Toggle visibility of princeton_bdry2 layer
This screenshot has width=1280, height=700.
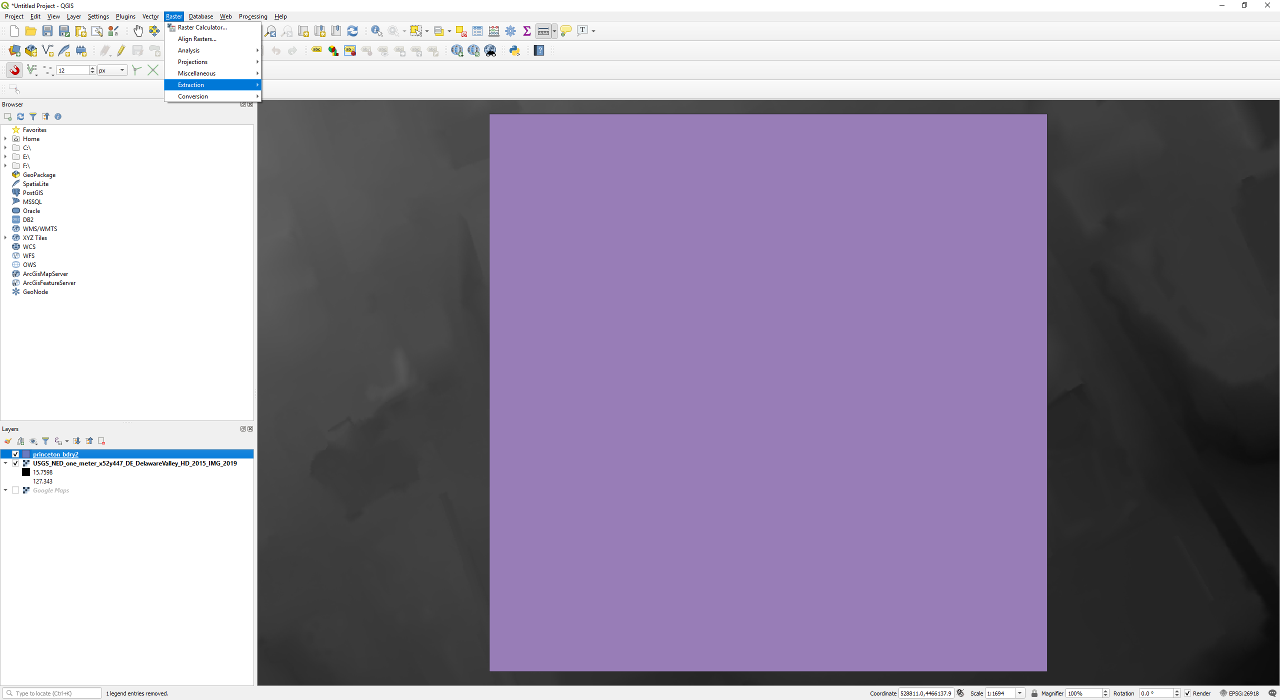click(x=15, y=454)
